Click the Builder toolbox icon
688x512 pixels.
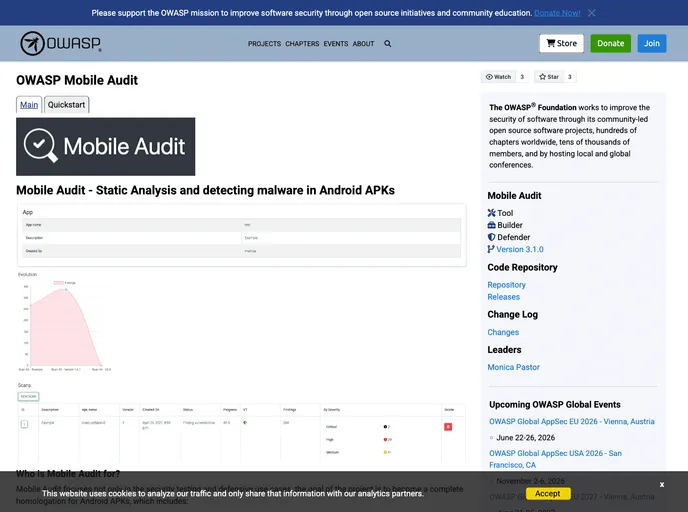point(491,225)
